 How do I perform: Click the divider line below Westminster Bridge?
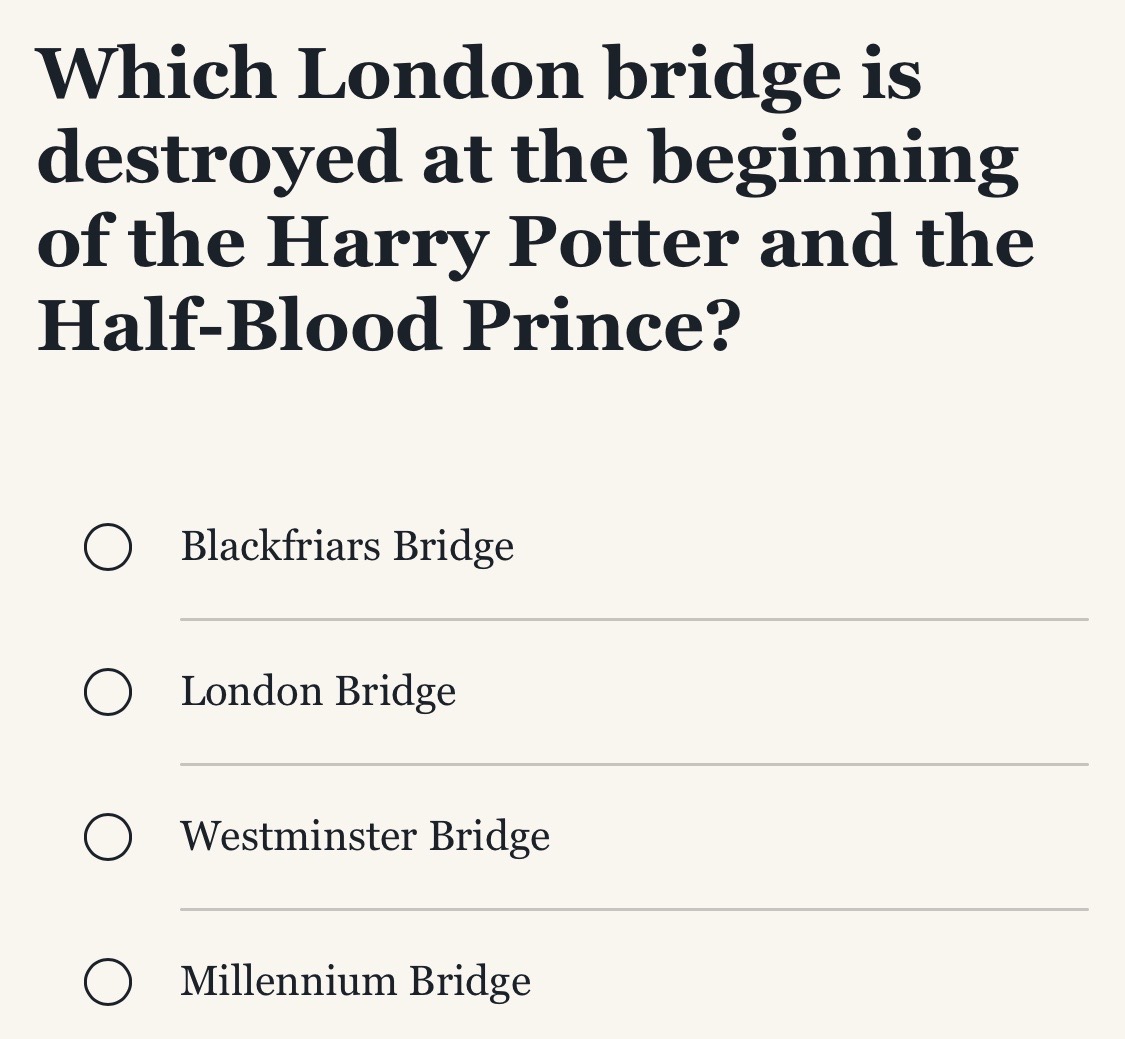(x=633, y=910)
